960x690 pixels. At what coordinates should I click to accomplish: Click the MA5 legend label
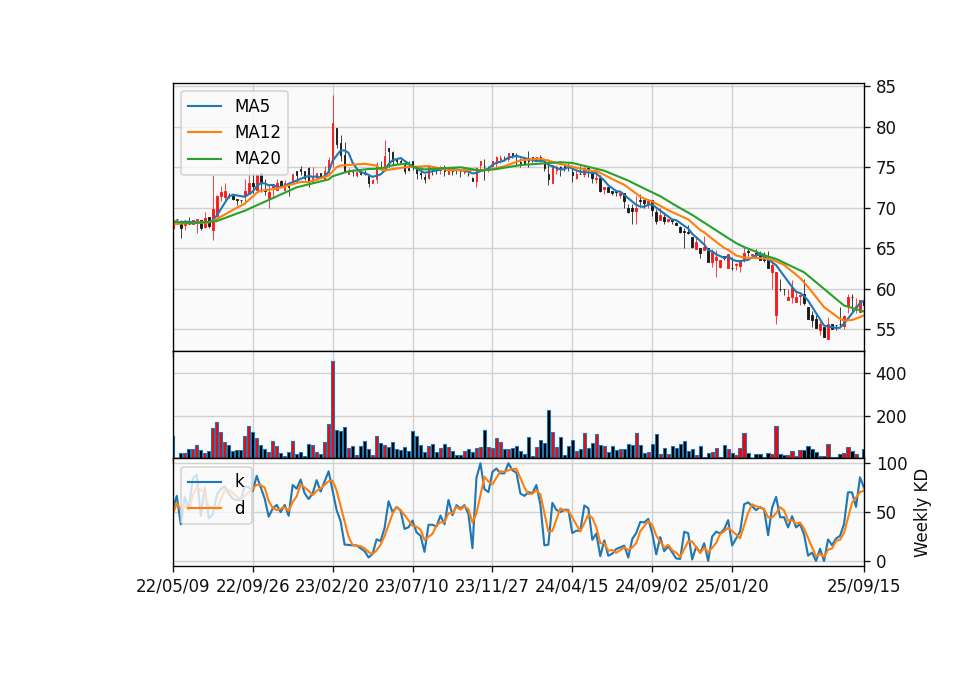tap(252, 106)
